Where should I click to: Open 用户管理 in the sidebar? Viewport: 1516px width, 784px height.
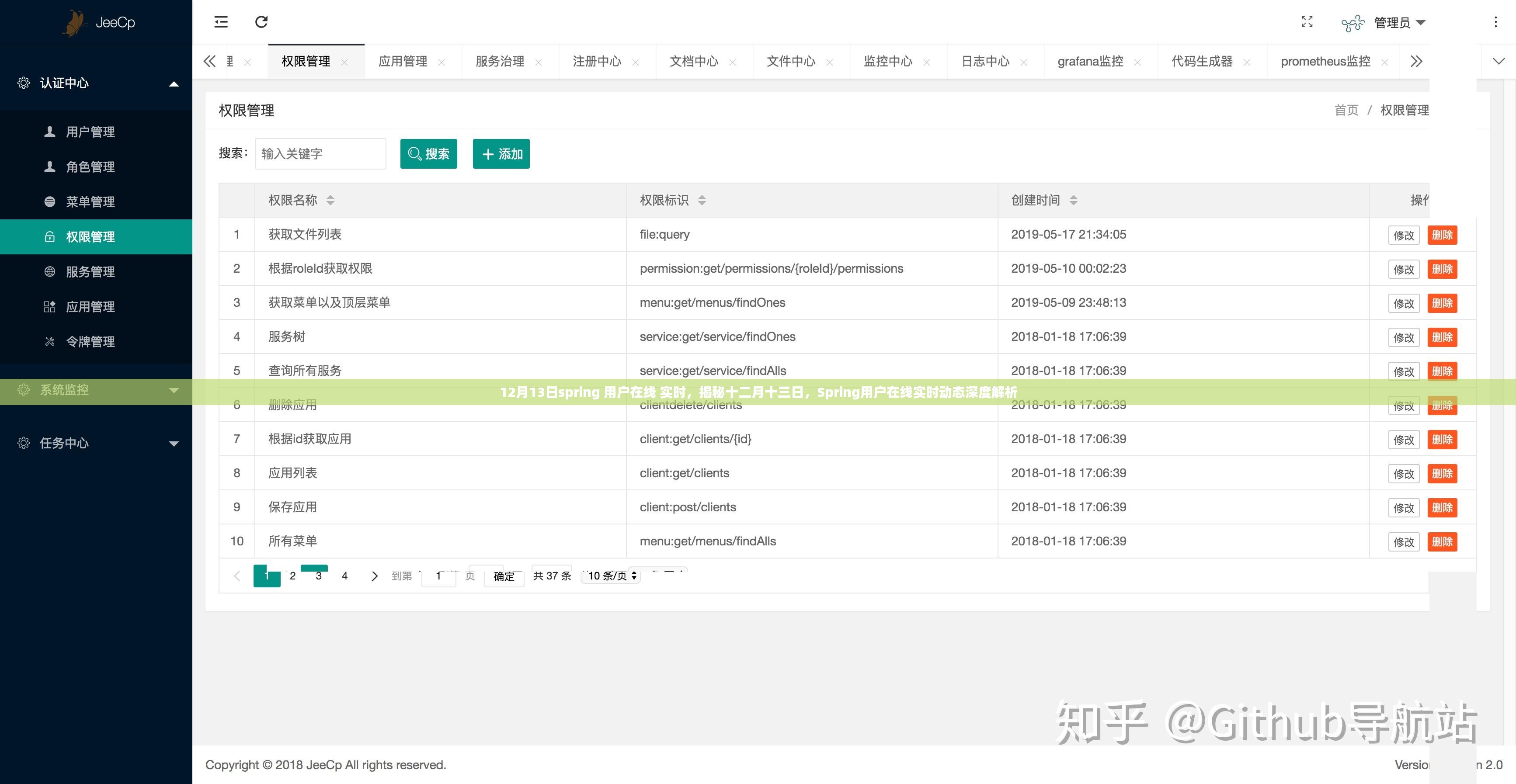point(96,132)
